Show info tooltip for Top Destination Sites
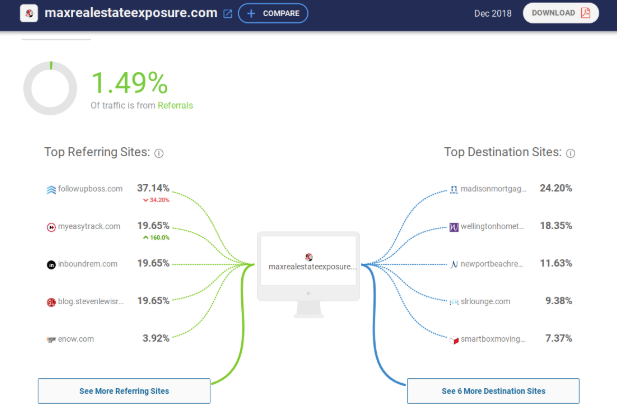 (x=571, y=153)
